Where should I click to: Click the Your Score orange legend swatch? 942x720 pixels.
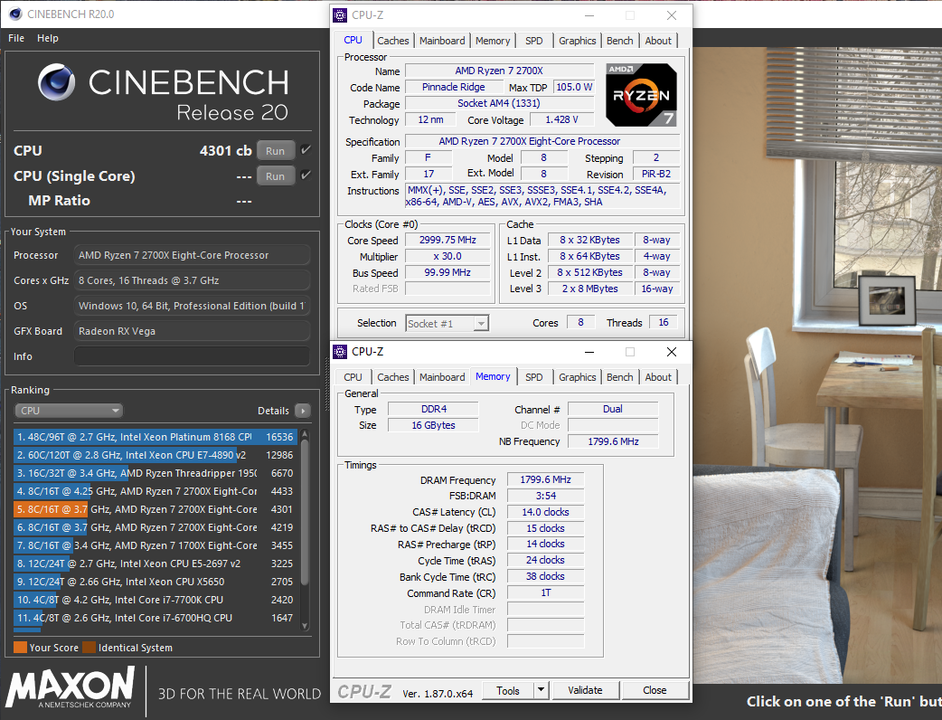20,647
